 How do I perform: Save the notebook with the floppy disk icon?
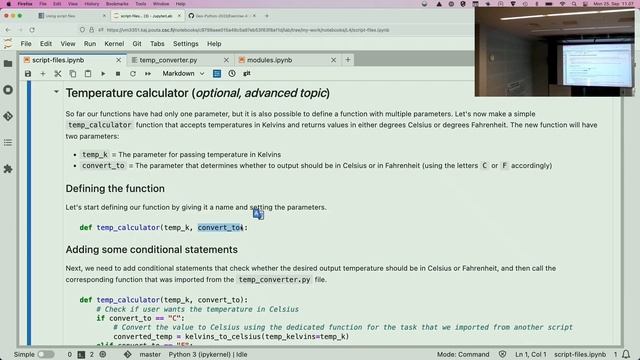(28, 74)
